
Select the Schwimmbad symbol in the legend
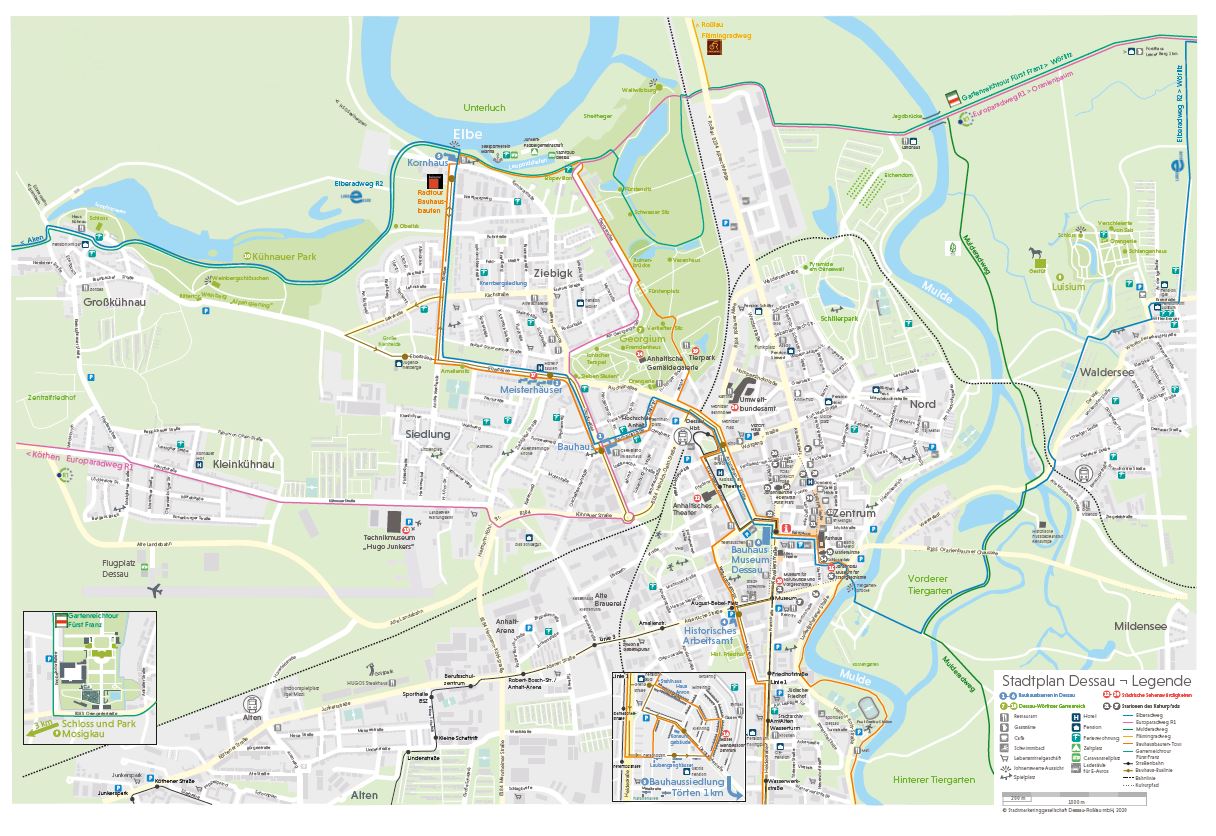click(x=1004, y=748)
